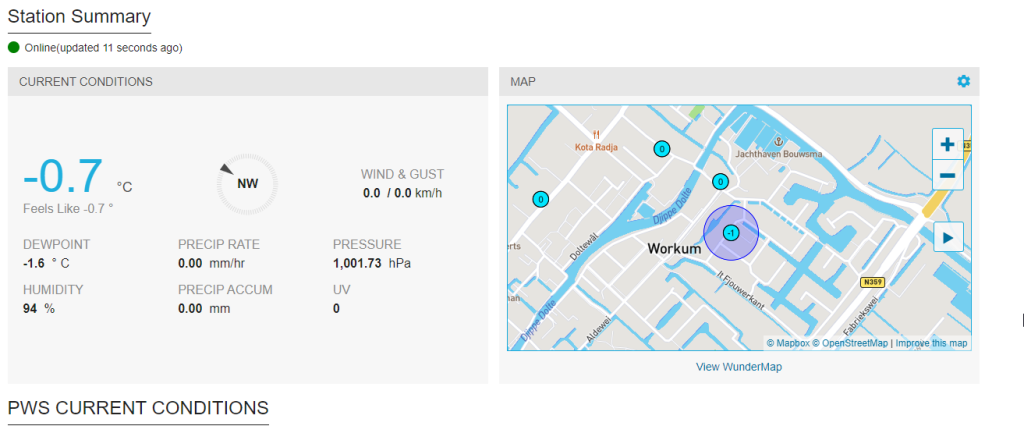
Task: Click the Kota Radja restaurant icon
Action: point(596,135)
